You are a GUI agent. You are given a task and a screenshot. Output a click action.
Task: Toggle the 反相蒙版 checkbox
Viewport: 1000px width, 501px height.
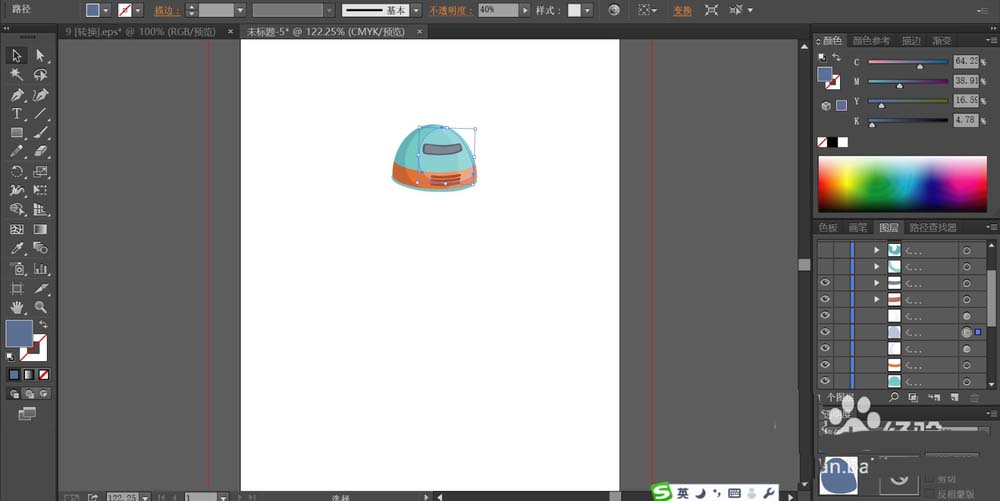[x=930, y=493]
